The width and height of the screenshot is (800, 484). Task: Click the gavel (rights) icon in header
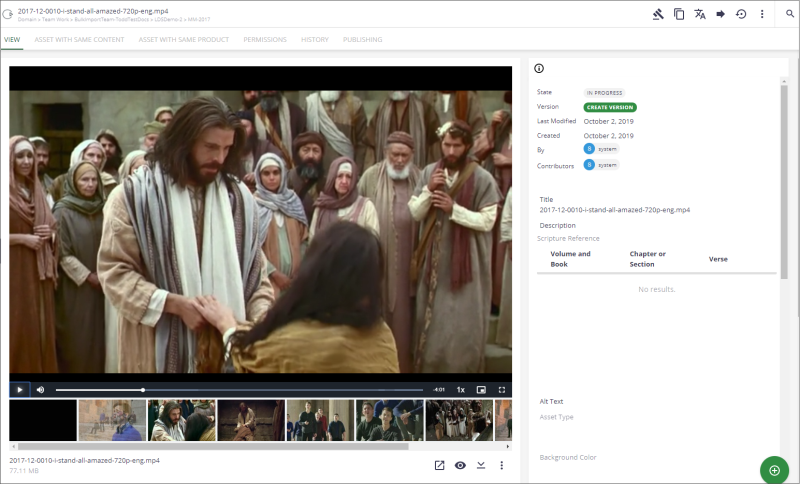[x=658, y=14]
